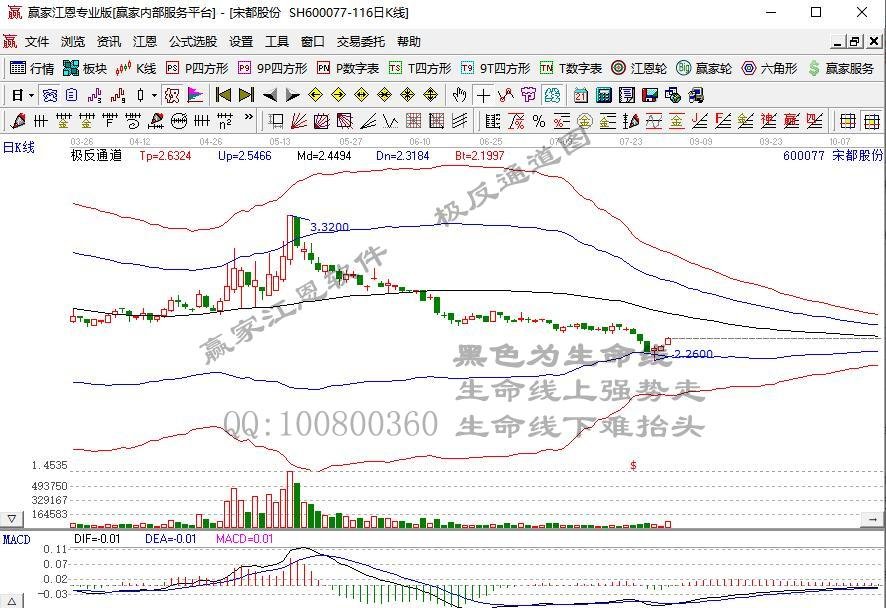Viewport: 886px width, 608px height.
Task: Open the calculator icon
Action: pos(603,95)
